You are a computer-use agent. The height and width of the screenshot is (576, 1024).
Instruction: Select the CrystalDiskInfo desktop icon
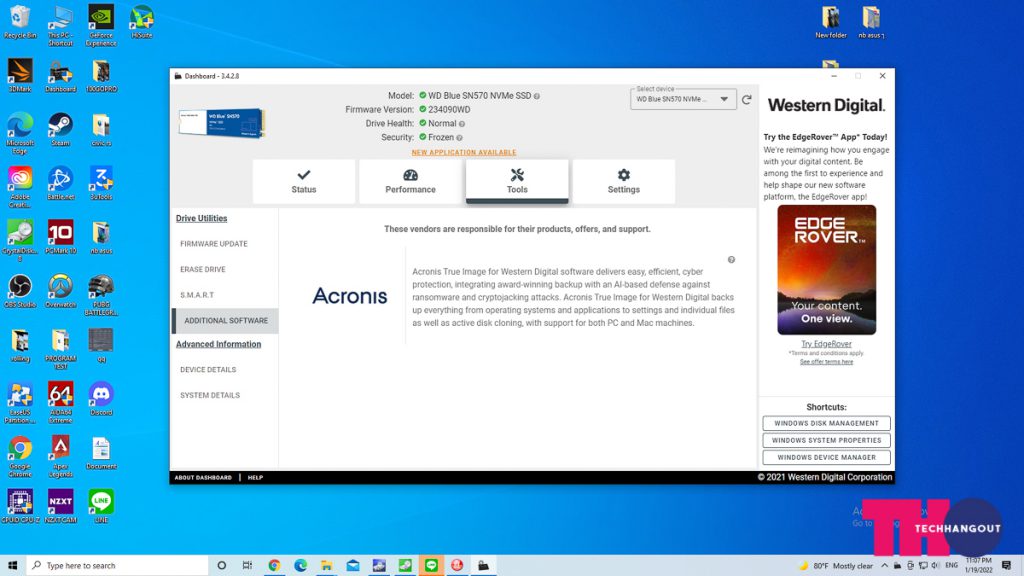(x=20, y=240)
